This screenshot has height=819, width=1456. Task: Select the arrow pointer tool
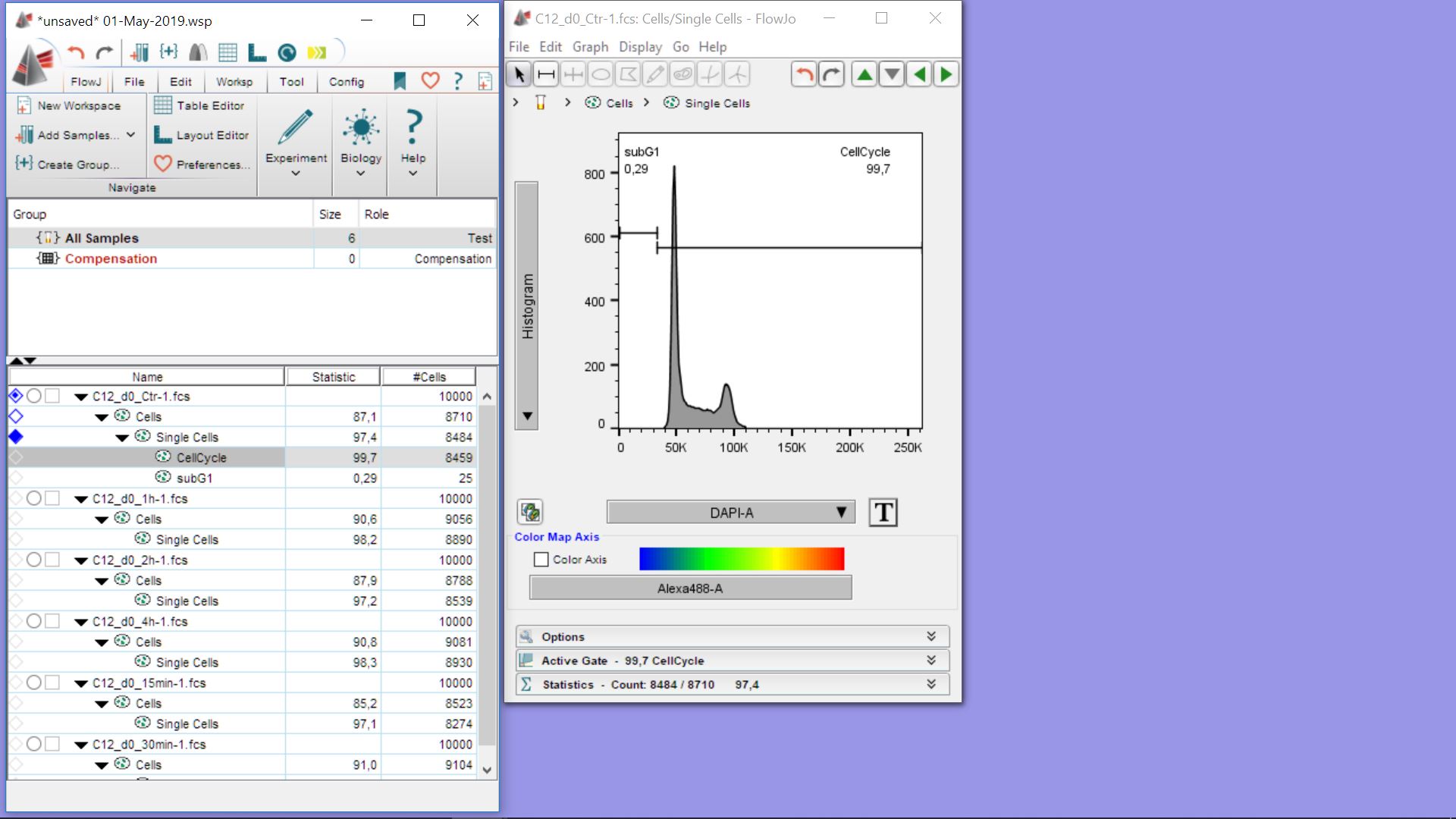(x=519, y=74)
